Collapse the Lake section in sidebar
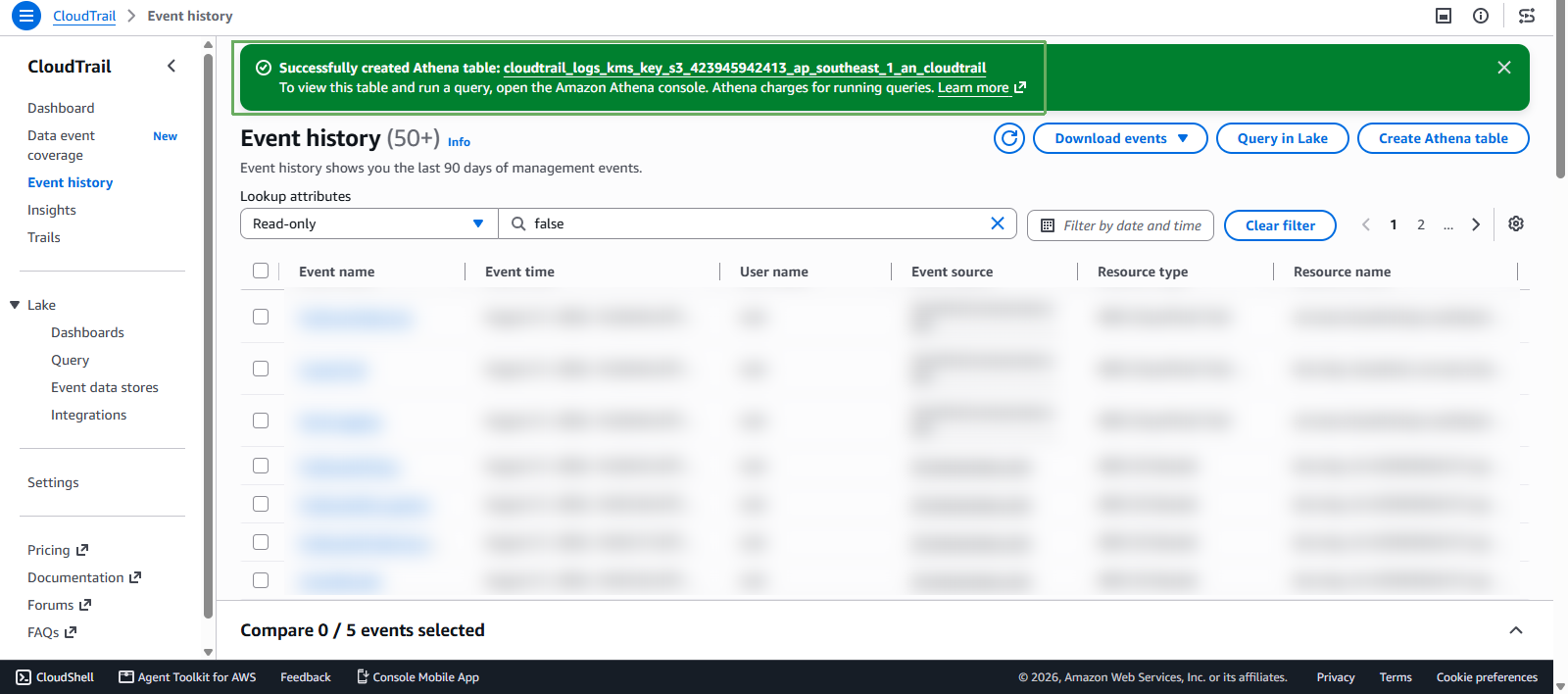 (15, 305)
